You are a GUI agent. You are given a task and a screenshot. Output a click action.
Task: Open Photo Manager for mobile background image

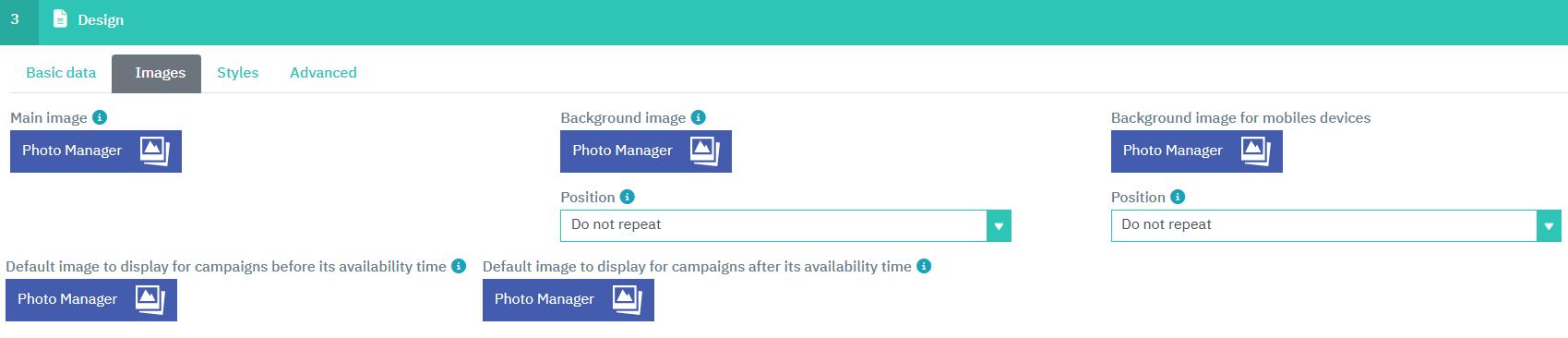(1196, 151)
